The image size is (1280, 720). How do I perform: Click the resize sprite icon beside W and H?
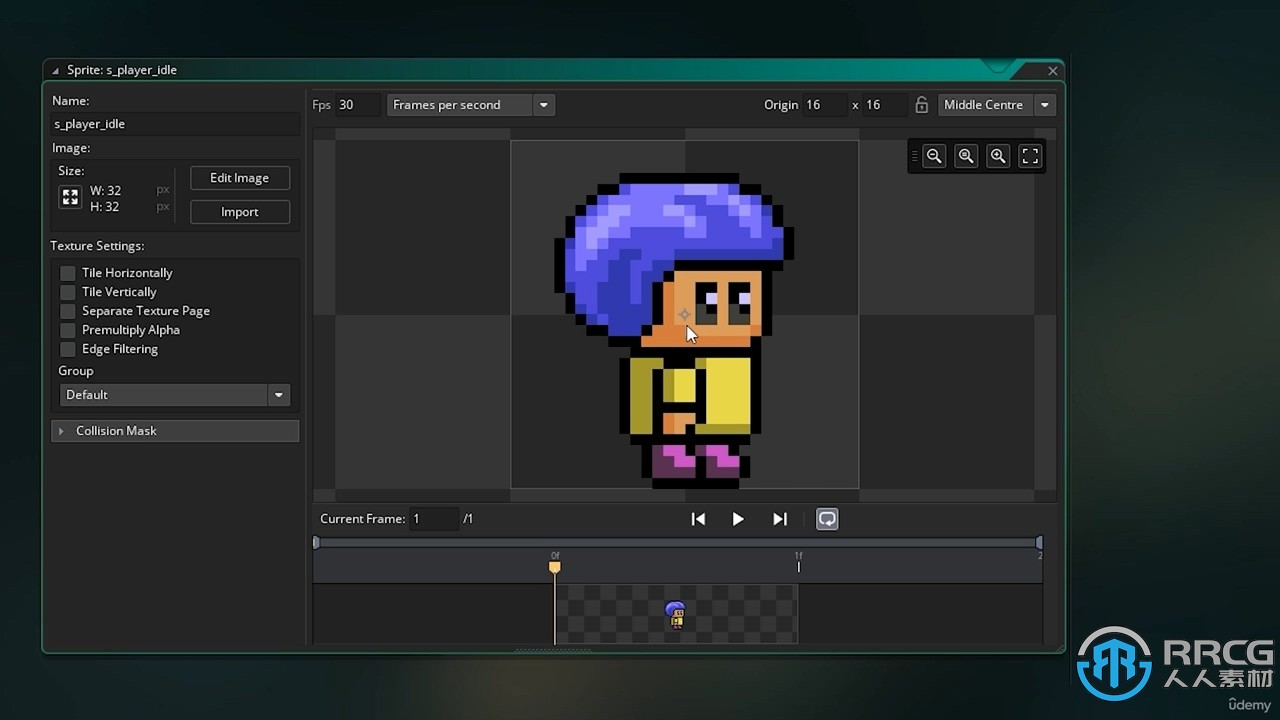[70, 197]
